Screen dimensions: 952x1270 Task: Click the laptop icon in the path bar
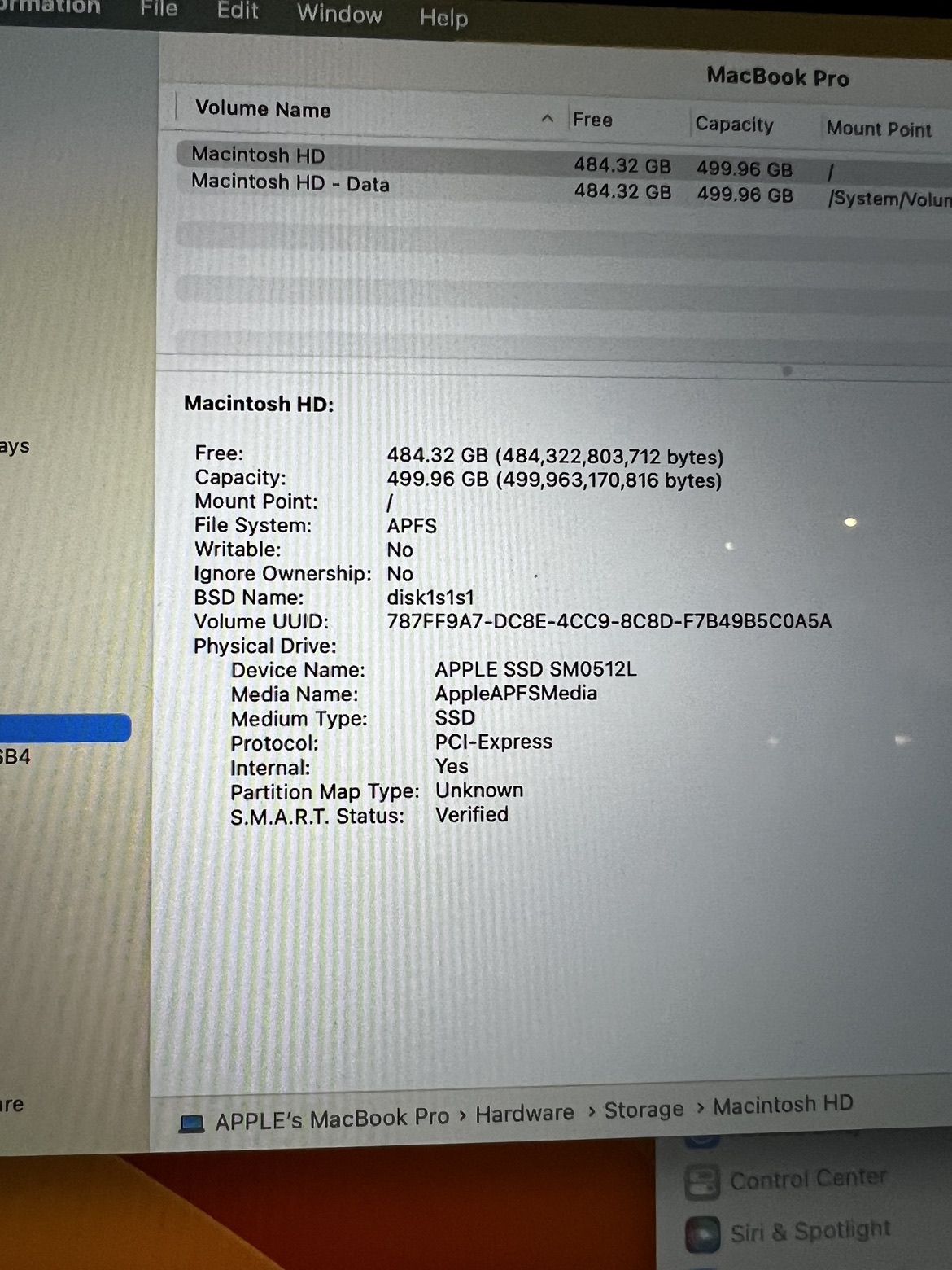click(x=192, y=1123)
